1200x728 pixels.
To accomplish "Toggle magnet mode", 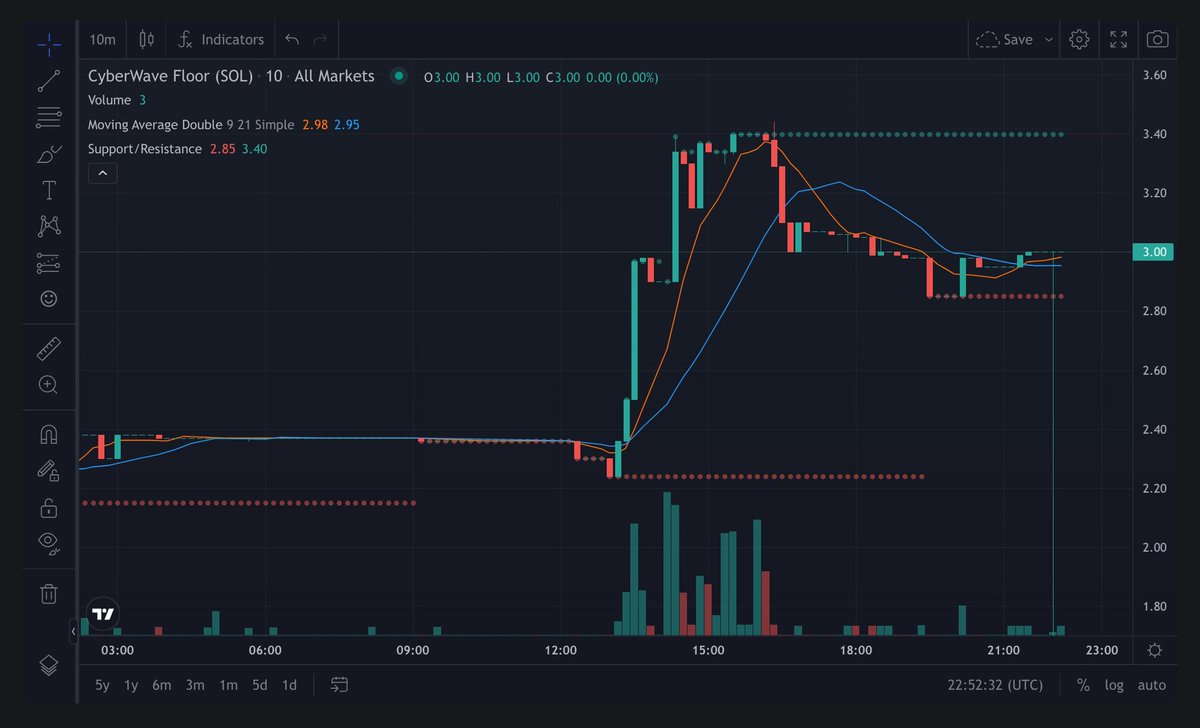I will [48, 434].
